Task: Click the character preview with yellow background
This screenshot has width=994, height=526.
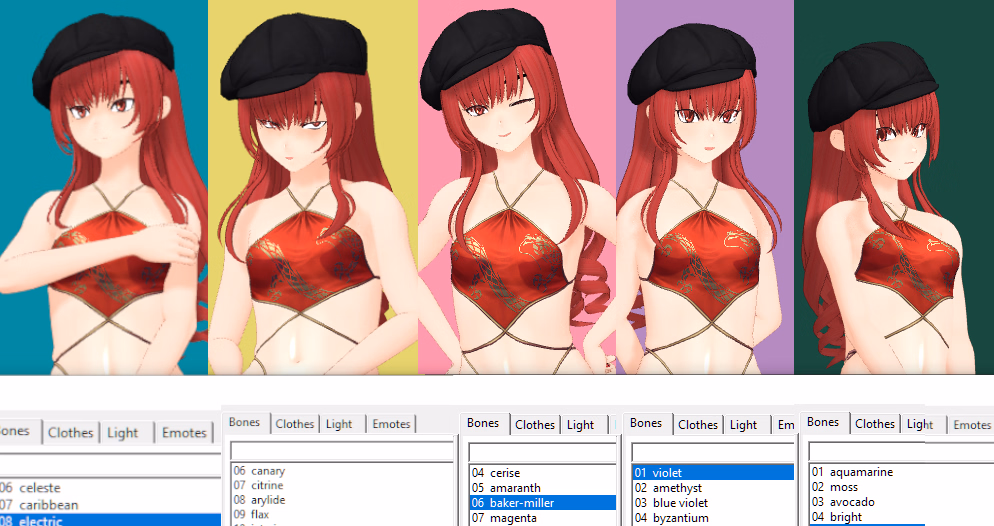Action: [313, 187]
